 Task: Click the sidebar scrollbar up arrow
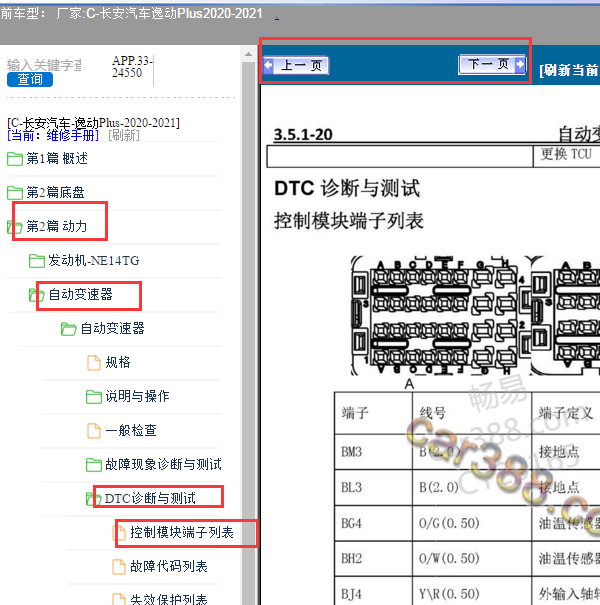coord(248,54)
